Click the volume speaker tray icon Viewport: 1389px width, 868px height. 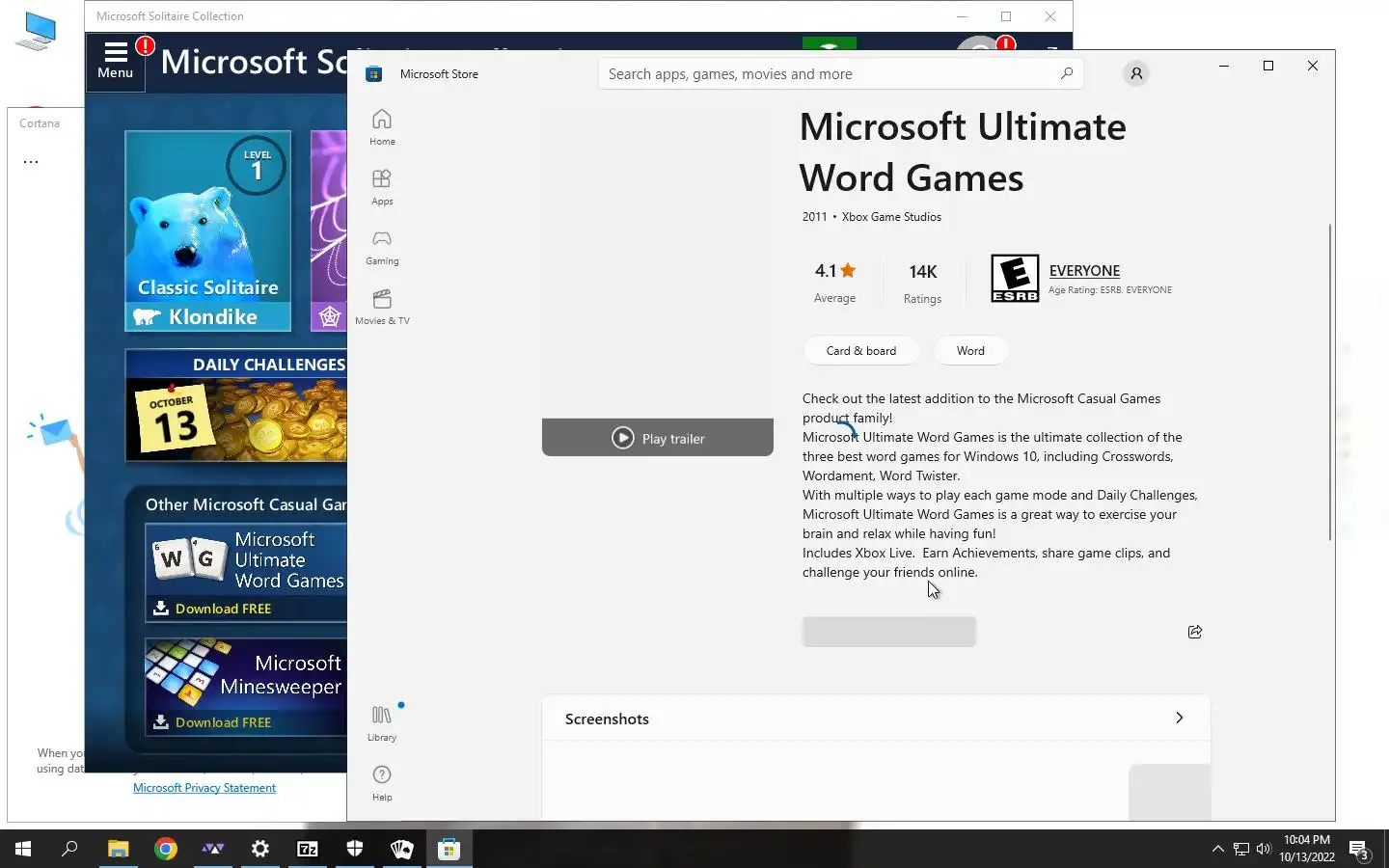point(1264,849)
